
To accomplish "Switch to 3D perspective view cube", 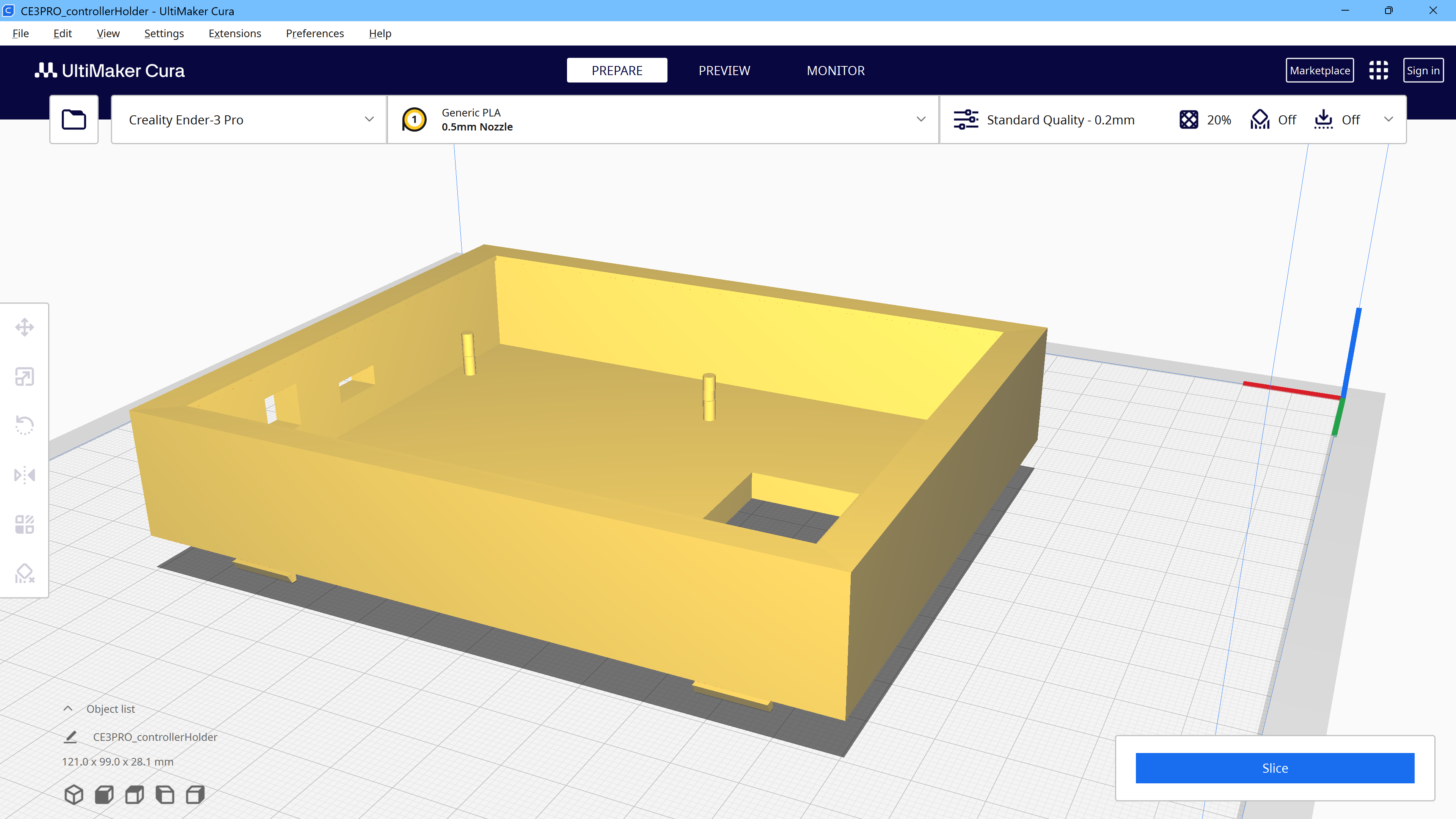I will click(74, 794).
